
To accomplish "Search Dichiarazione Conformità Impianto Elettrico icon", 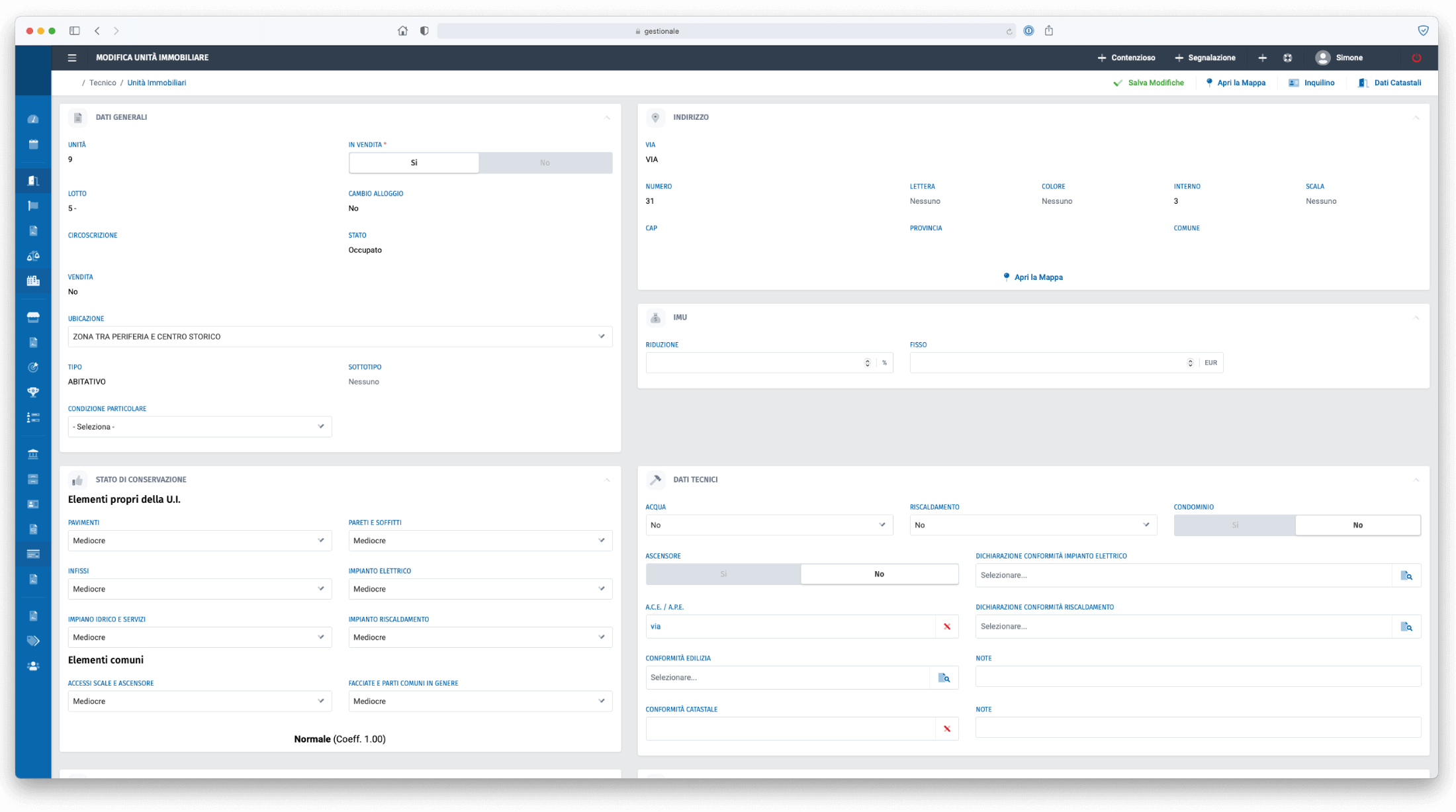I will [1406, 575].
